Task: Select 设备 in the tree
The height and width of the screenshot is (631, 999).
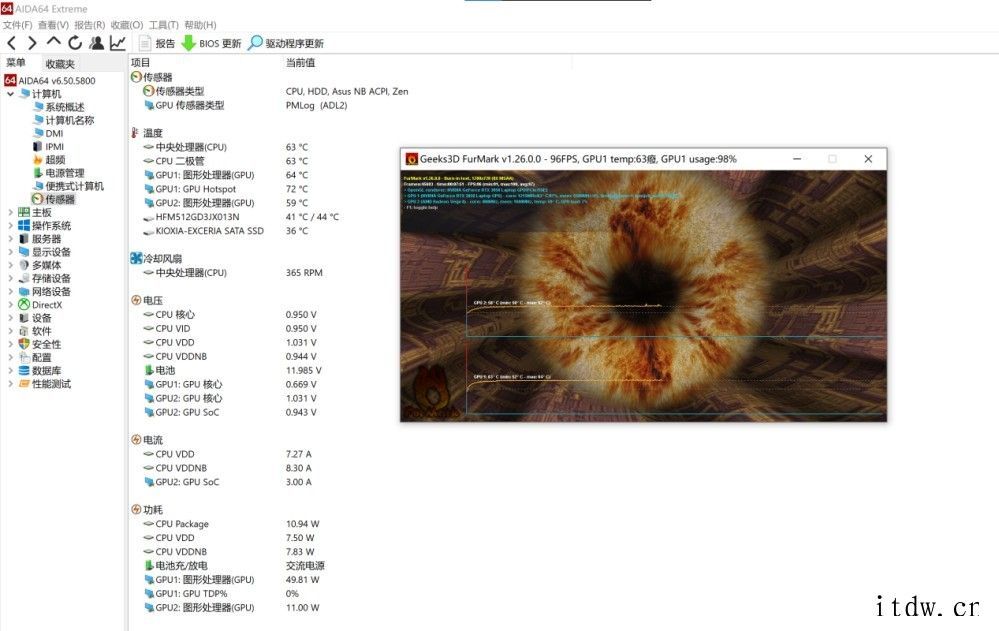Action: pyautogui.click(x=41, y=318)
